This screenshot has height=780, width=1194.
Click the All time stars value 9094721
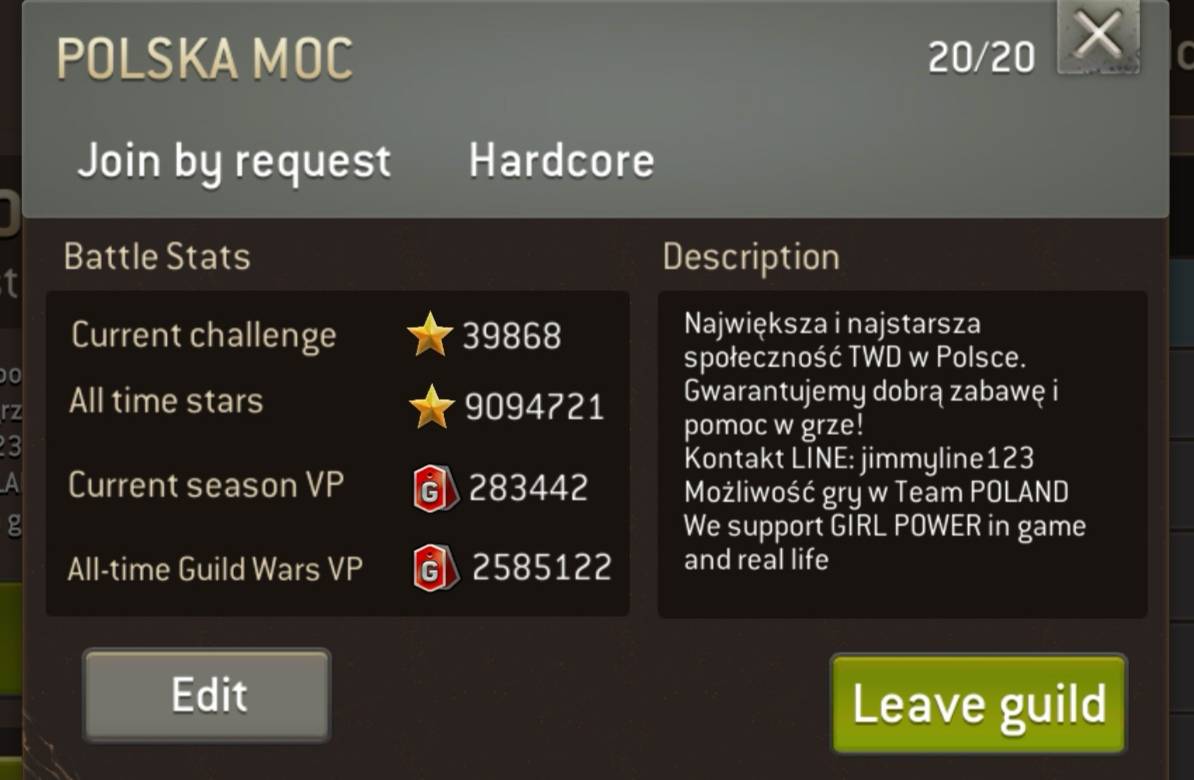[x=535, y=407]
